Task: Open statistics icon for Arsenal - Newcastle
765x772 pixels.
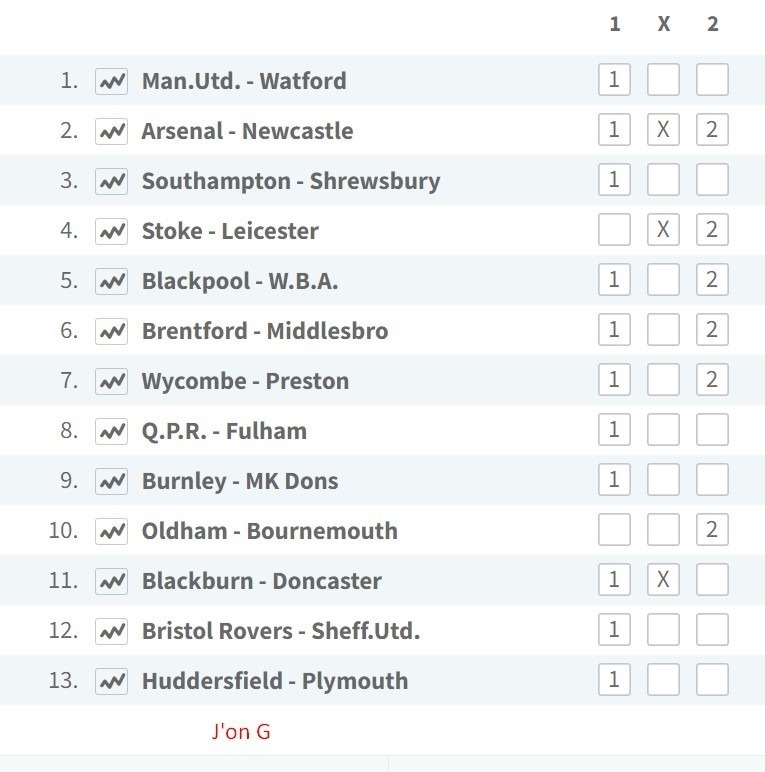Action: tap(111, 131)
